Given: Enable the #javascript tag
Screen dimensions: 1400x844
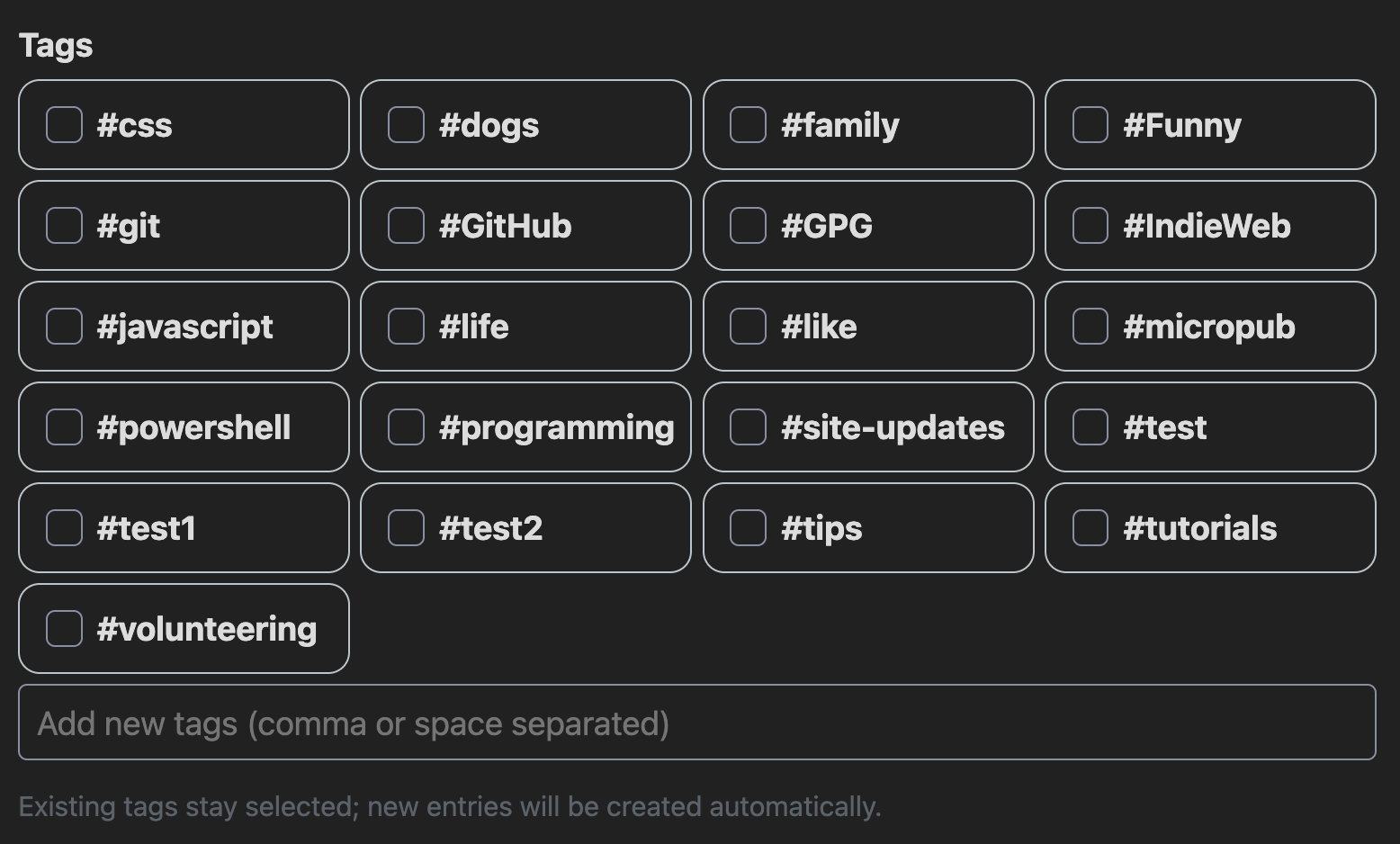Looking at the screenshot, I should pyautogui.click(x=63, y=327).
